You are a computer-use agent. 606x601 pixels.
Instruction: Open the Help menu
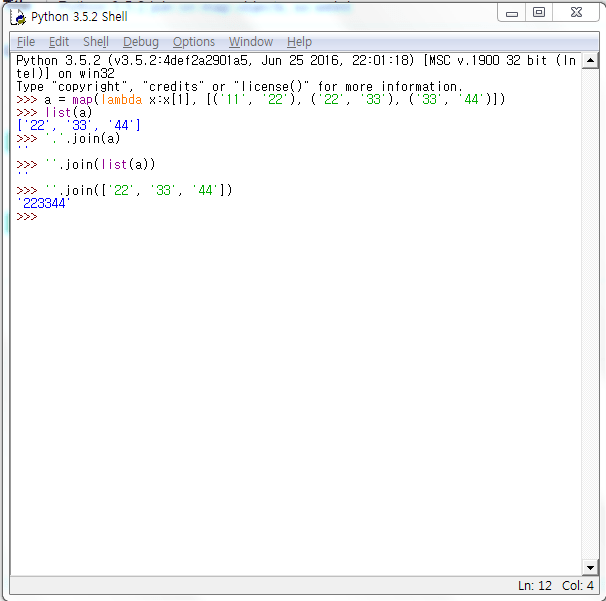tap(299, 42)
